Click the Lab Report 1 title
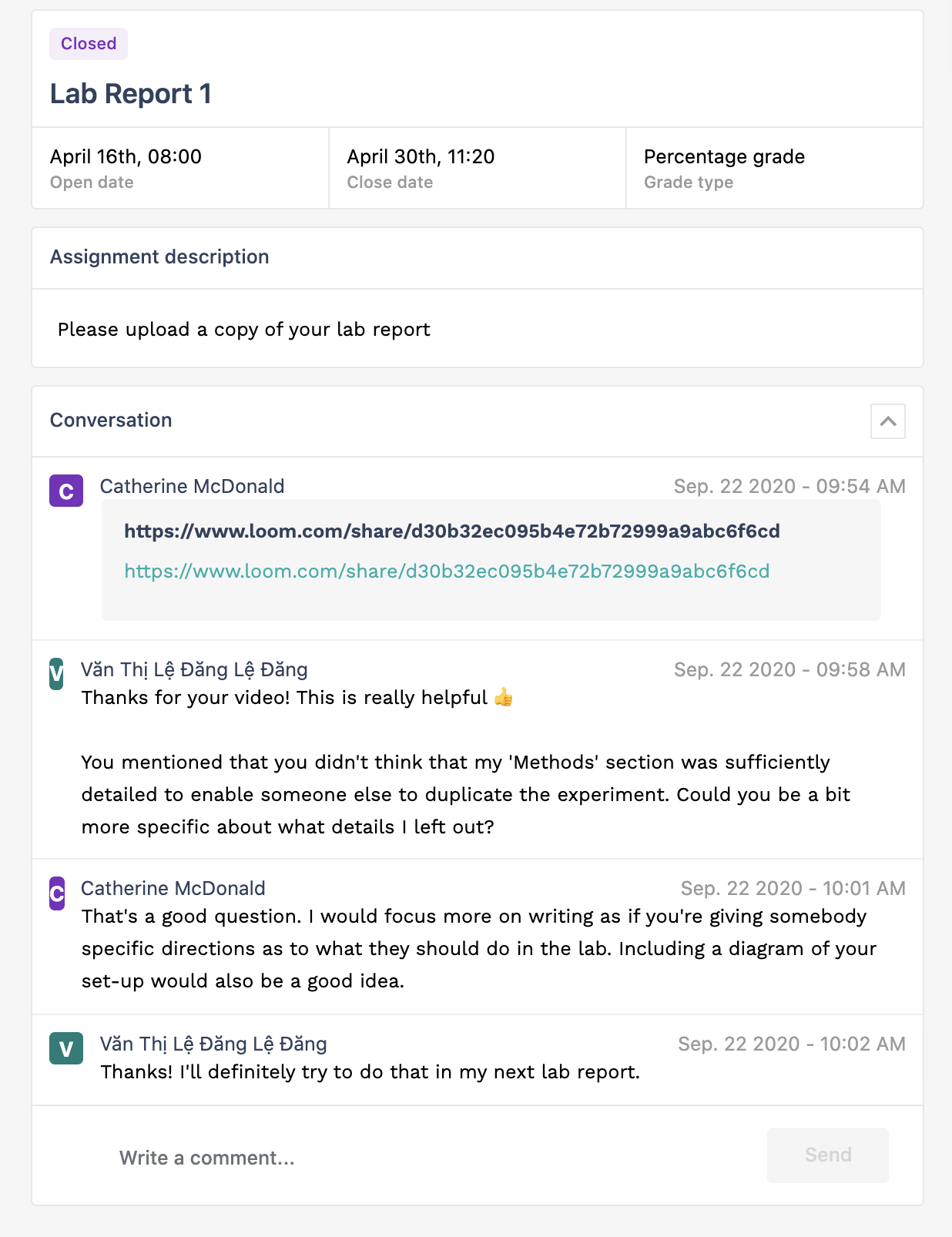952x1237 pixels. pyautogui.click(x=131, y=94)
